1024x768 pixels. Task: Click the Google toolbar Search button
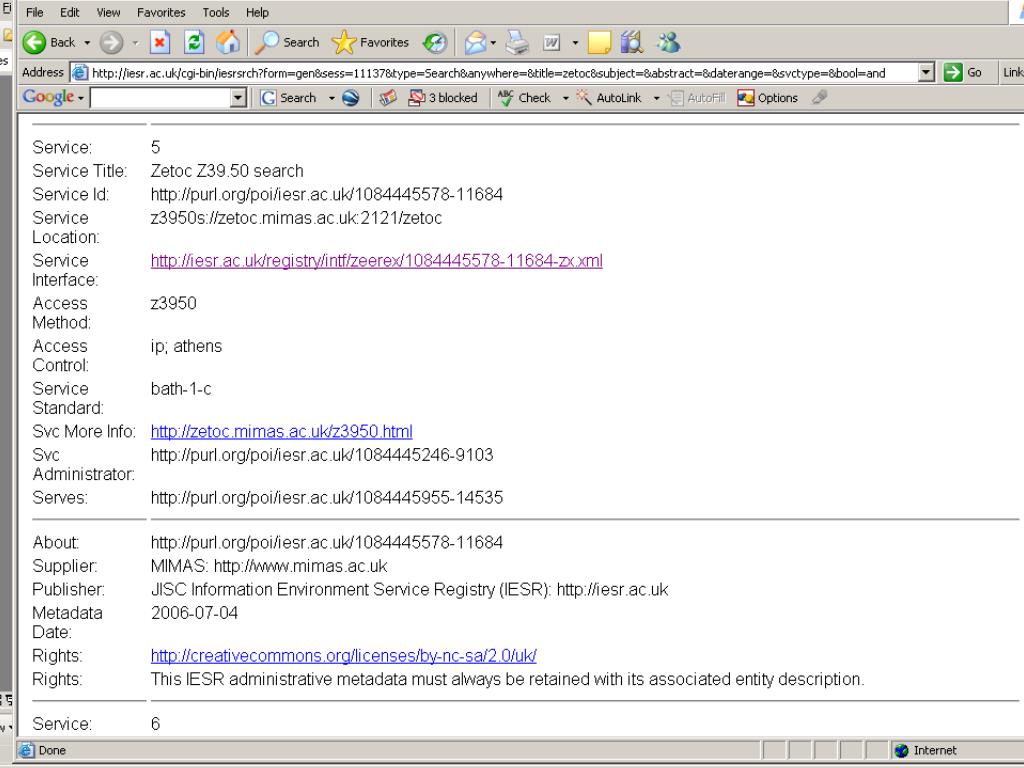(288, 98)
